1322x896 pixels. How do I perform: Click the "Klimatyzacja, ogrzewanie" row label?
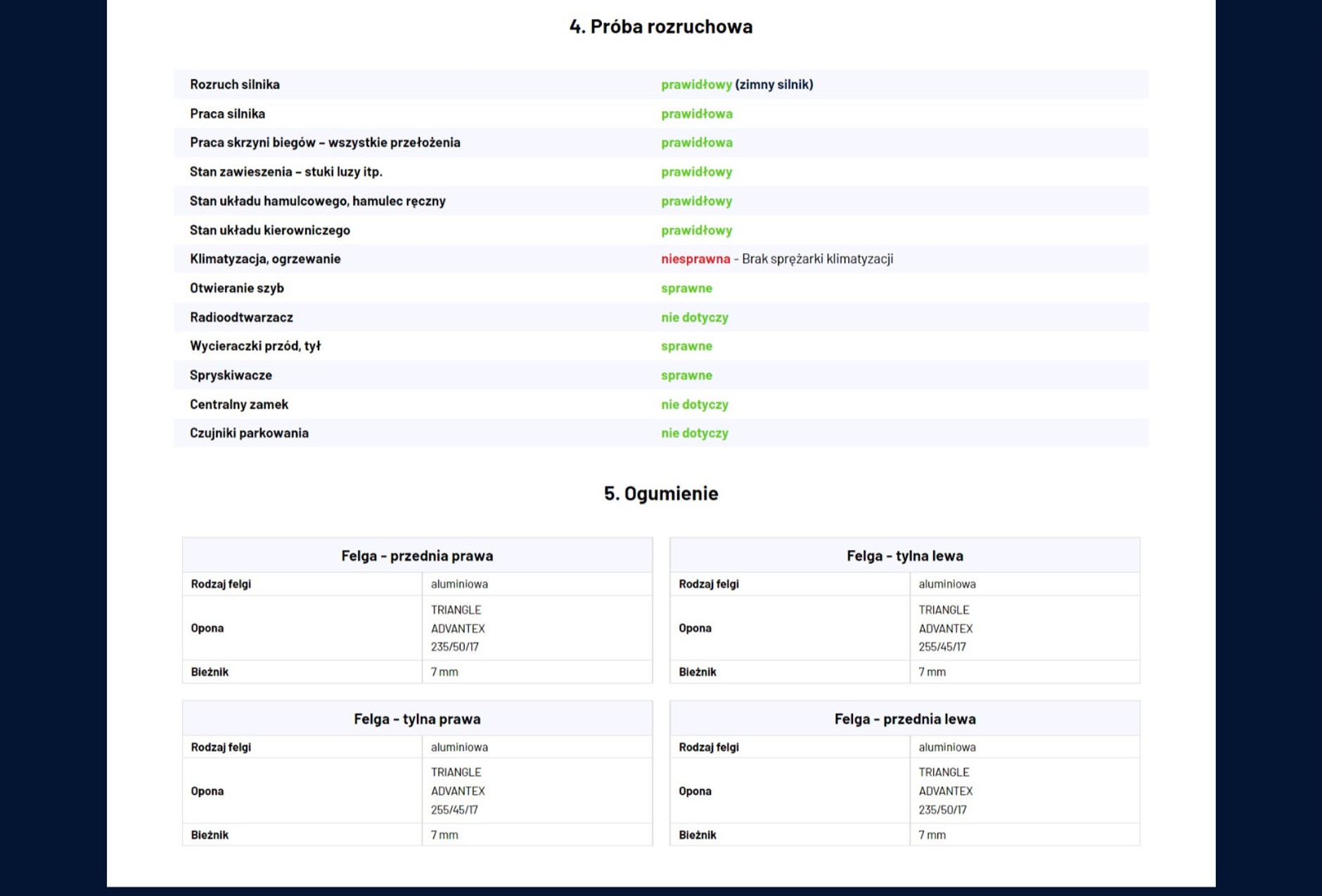pos(264,259)
